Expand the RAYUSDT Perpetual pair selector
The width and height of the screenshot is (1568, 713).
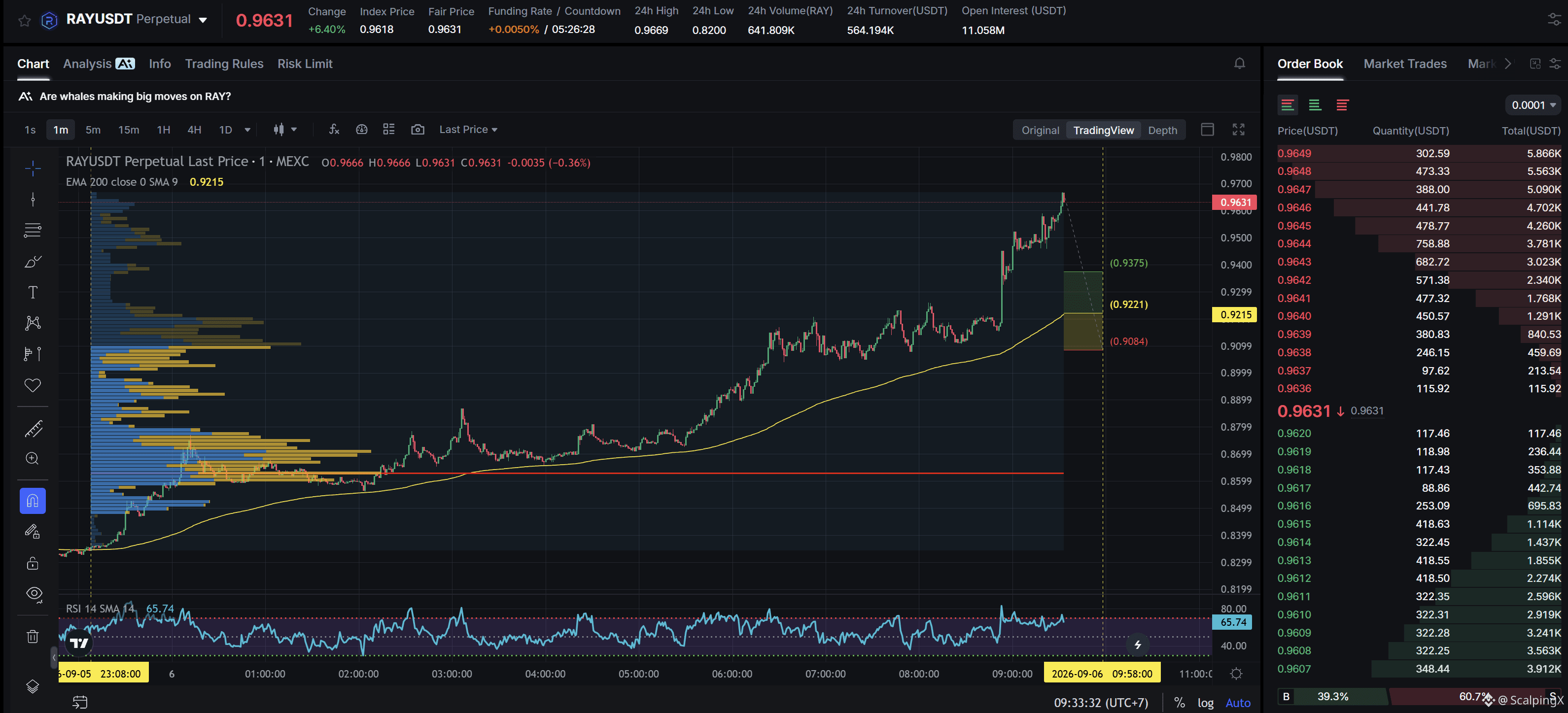point(137,20)
